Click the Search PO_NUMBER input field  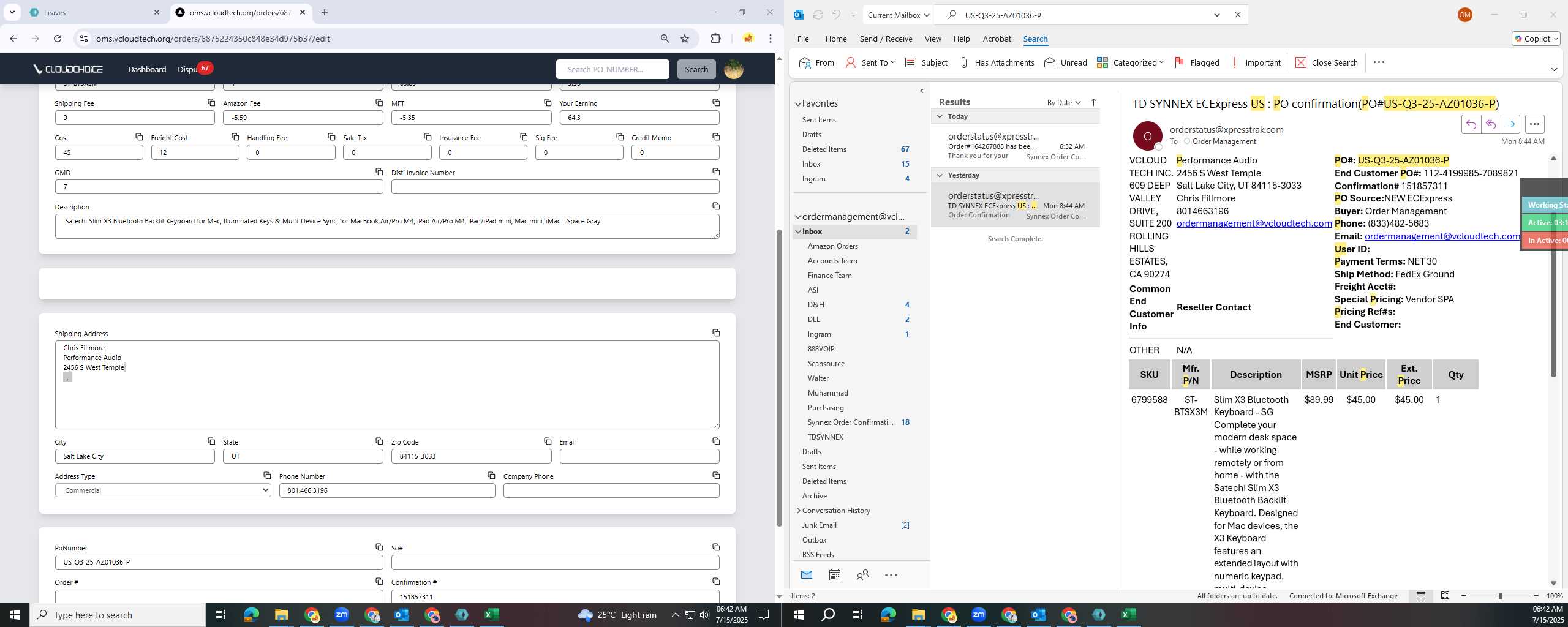612,69
